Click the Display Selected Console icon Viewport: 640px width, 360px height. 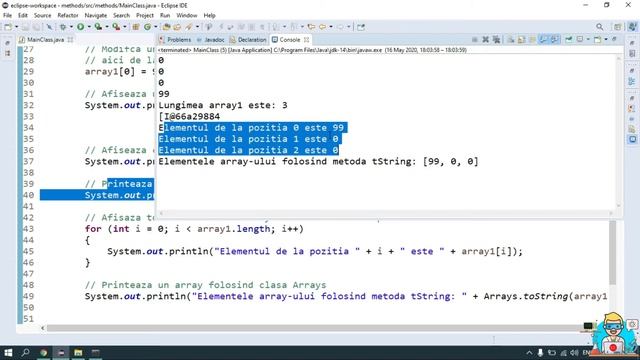tap(580, 40)
